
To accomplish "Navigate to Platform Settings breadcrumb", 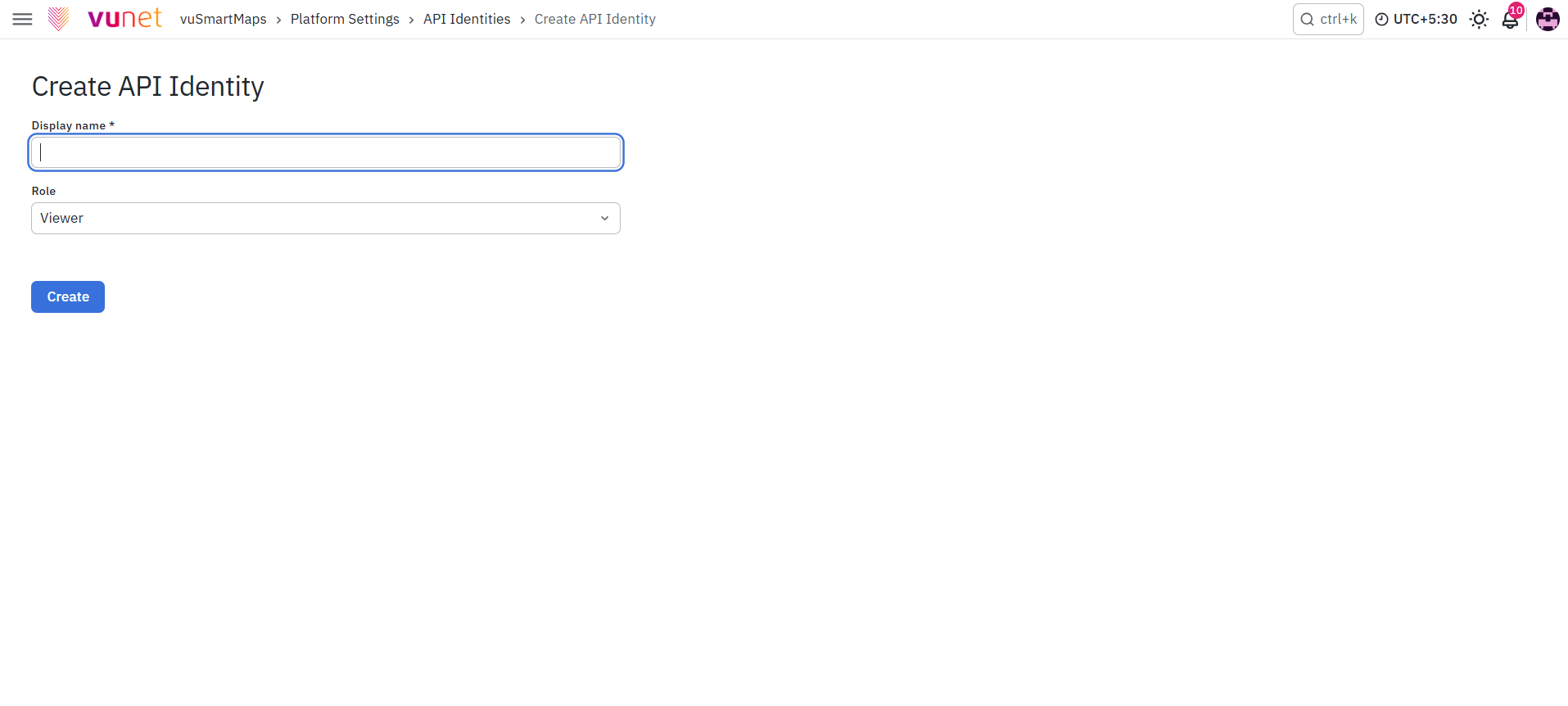I will pyautogui.click(x=345, y=19).
